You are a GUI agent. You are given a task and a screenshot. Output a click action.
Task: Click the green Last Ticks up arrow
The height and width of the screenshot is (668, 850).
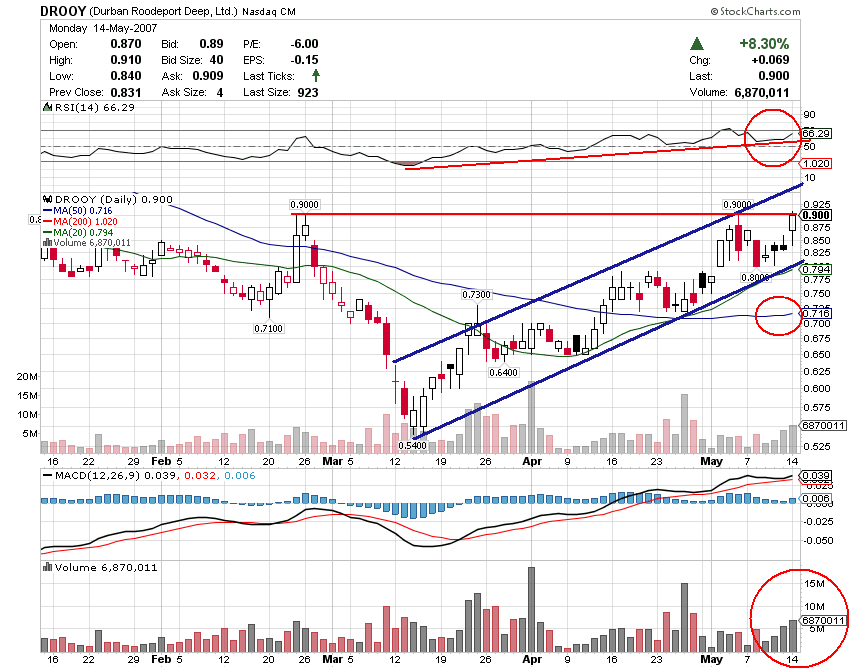[x=315, y=75]
